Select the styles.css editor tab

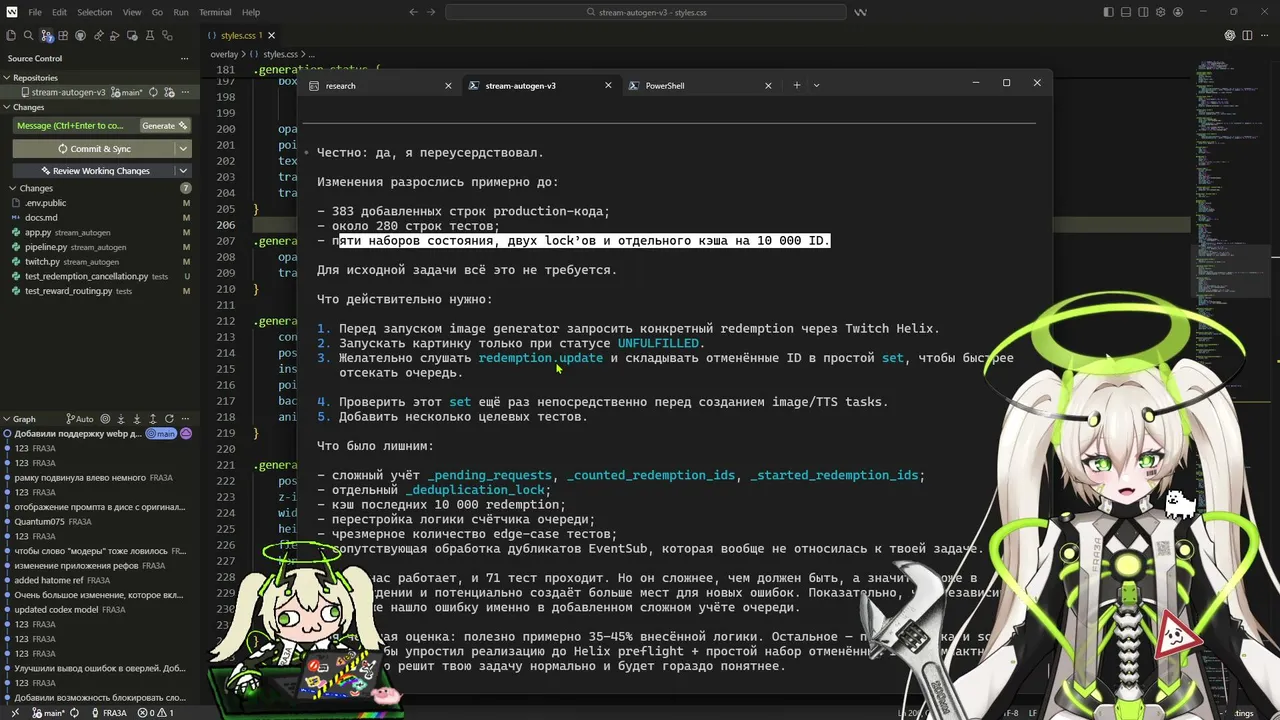[241, 36]
